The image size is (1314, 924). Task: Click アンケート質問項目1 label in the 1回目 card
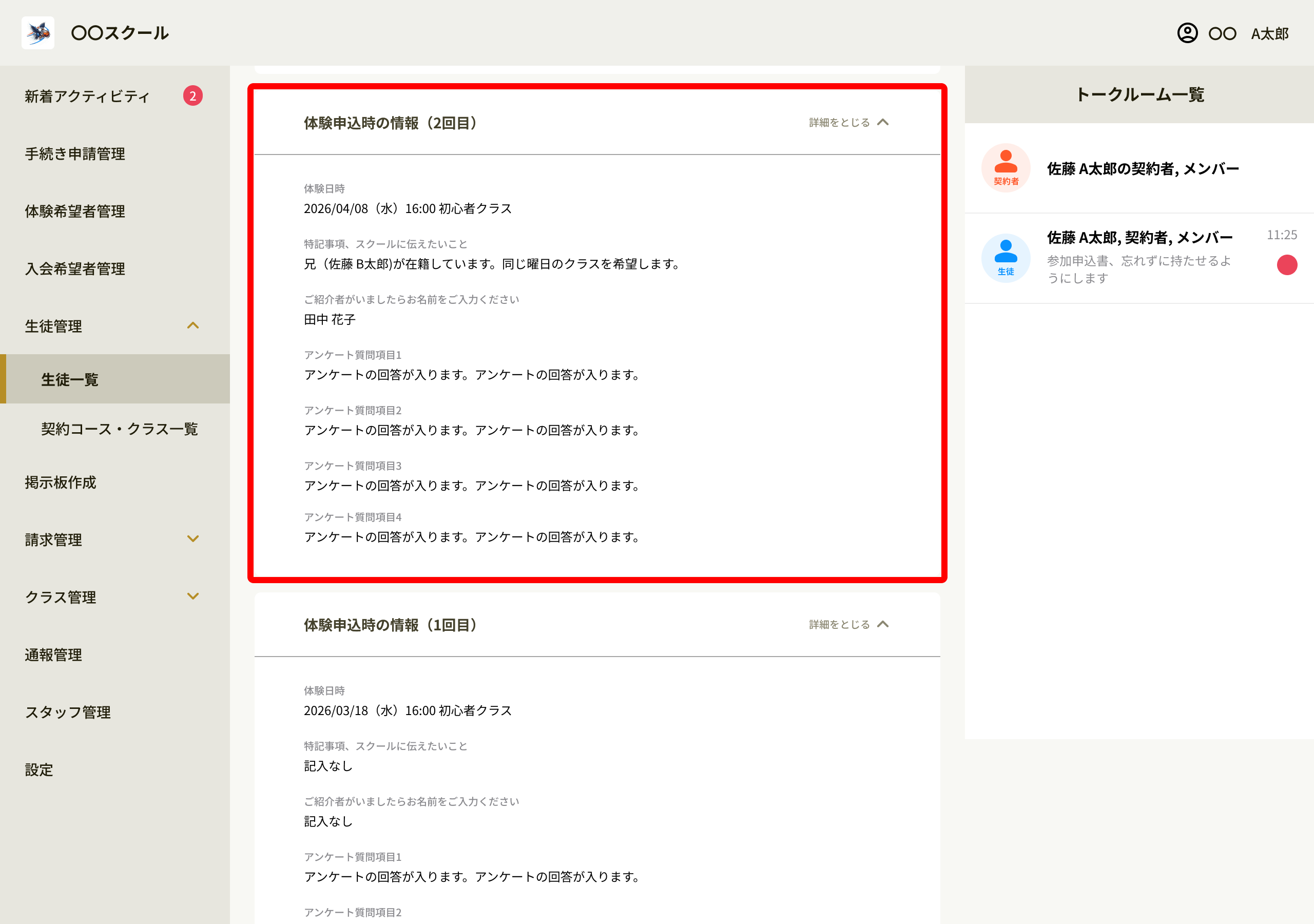[x=353, y=857]
